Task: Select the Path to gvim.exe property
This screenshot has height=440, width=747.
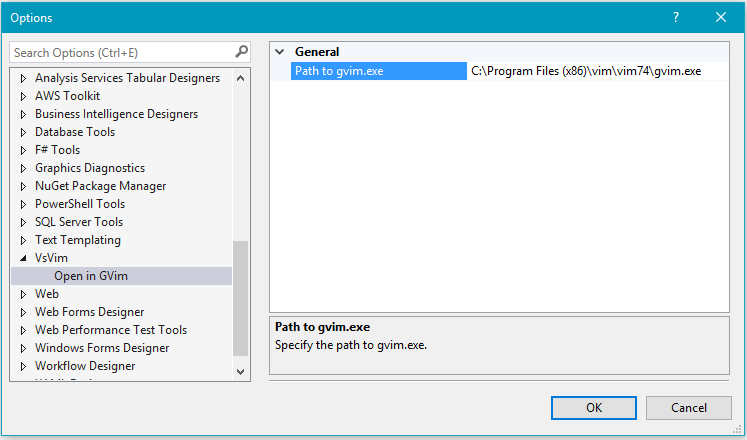Action: [379, 71]
